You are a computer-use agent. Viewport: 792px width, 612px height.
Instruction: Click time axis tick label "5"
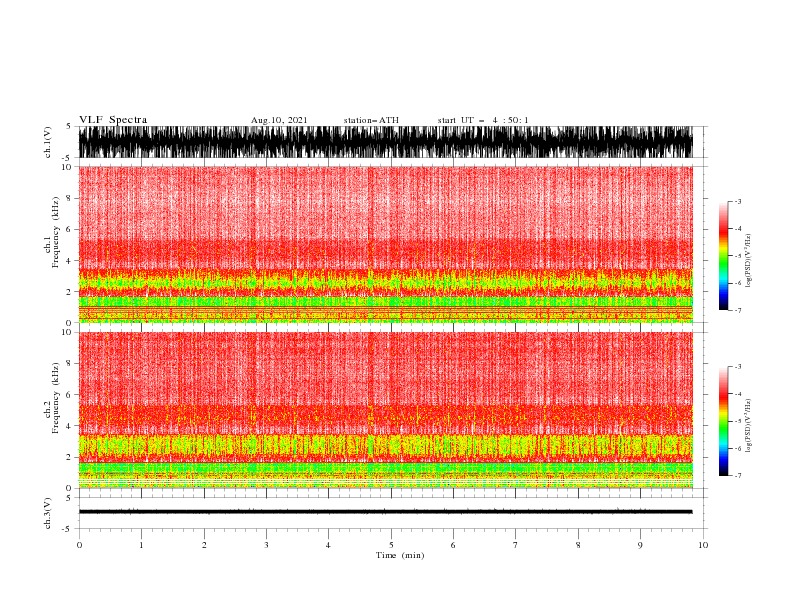point(391,545)
